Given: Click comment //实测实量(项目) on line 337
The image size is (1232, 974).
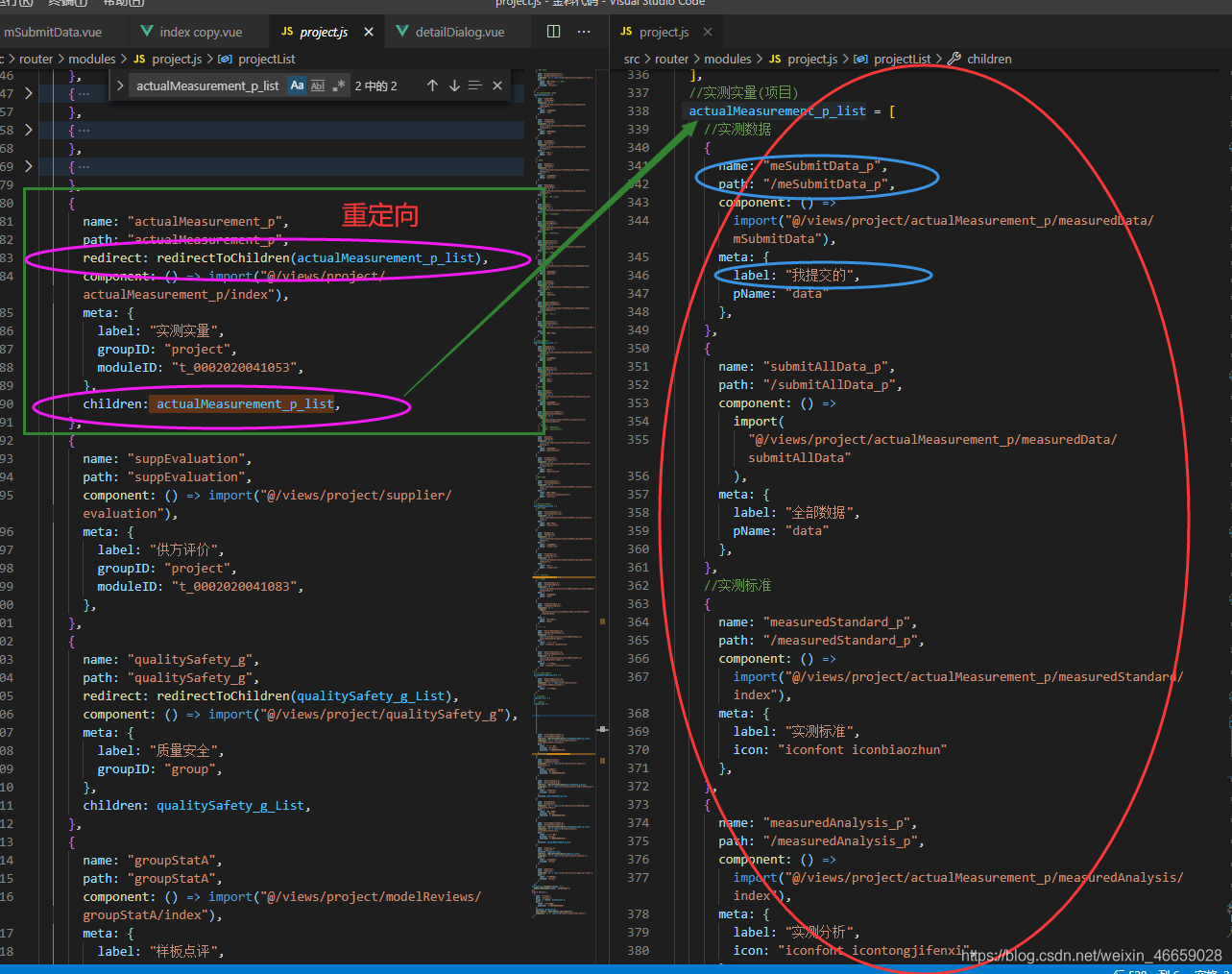Looking at the screenshot, I should (x=743, y=92).
